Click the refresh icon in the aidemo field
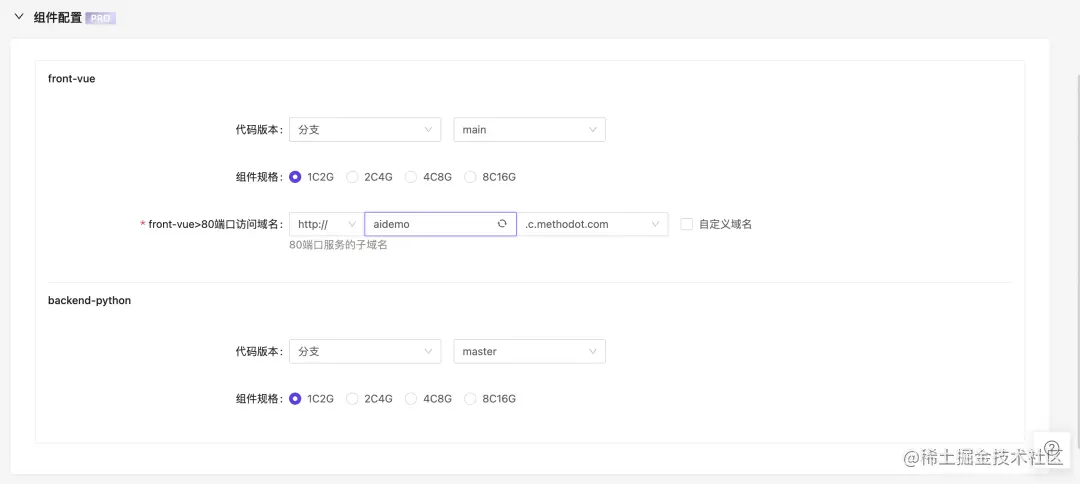Image resolution: width=1080 pixels, height=484 pixels. [502, 224]
